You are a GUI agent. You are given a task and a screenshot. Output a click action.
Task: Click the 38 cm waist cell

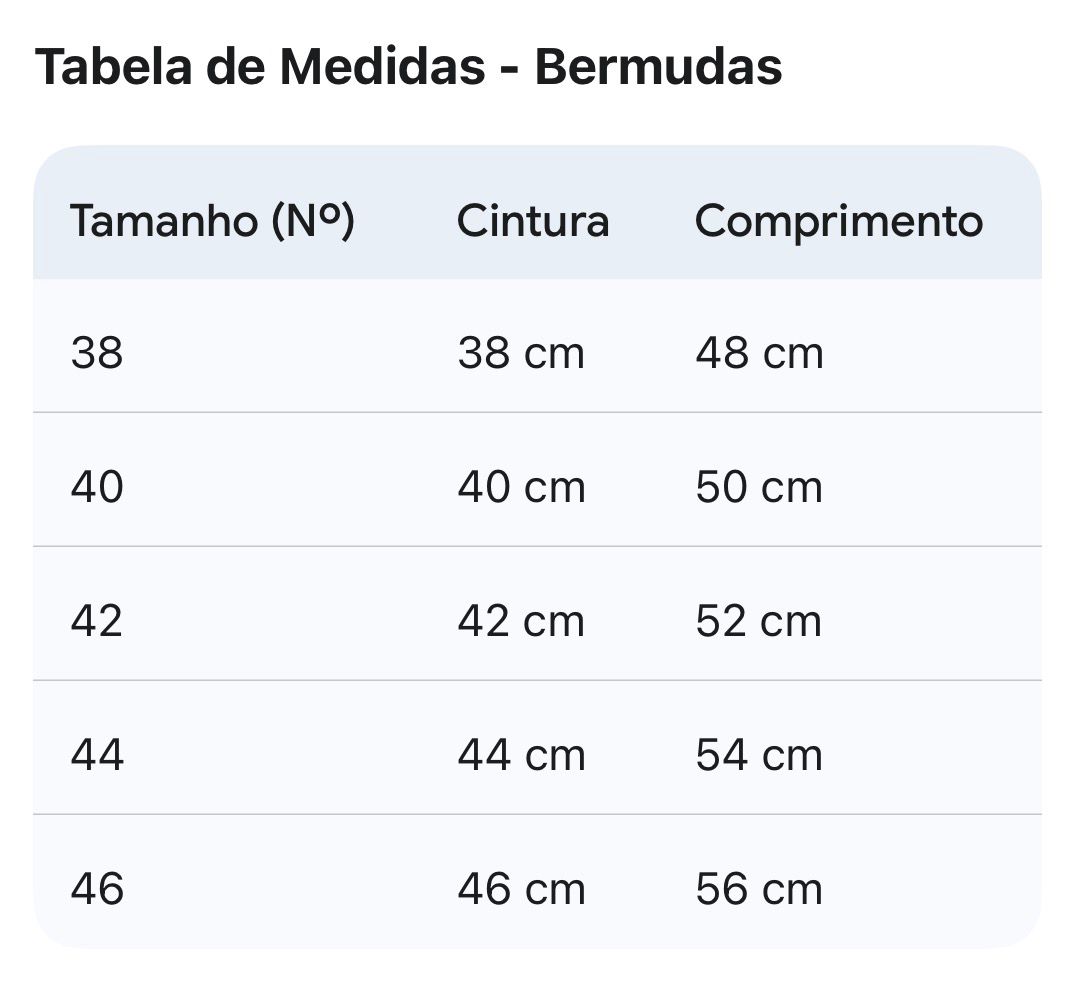point(521,354)
